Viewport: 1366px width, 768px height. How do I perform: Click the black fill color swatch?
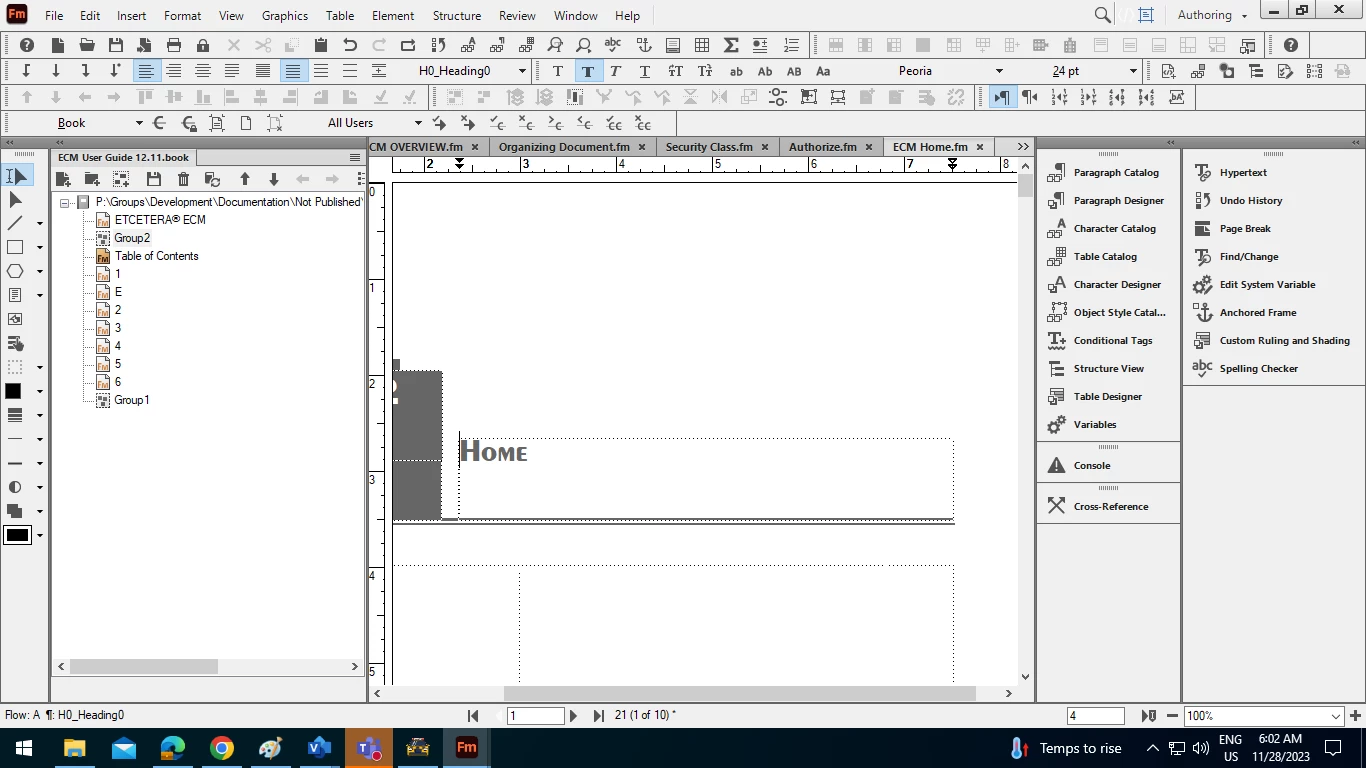[x=14, y=391]
